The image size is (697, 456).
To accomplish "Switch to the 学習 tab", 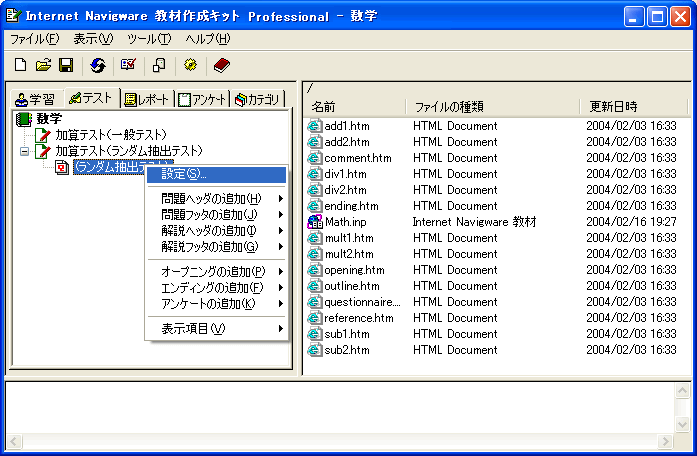I will [36, 98].
